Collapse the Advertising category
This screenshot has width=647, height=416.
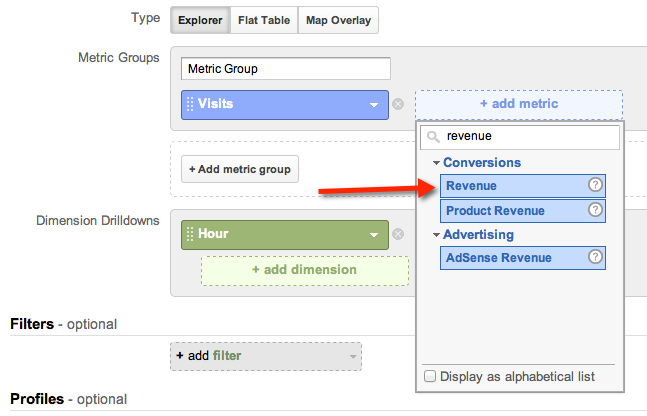point(436,235)
